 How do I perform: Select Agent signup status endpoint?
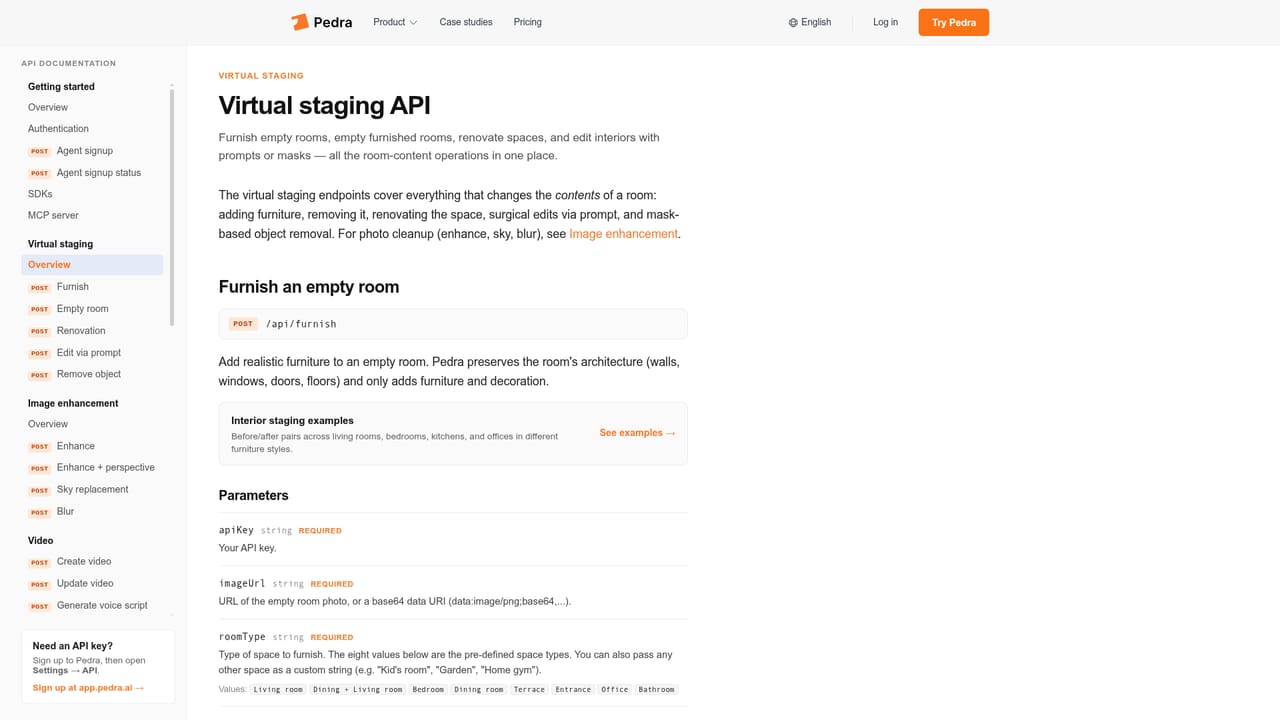tap(99, 173)
